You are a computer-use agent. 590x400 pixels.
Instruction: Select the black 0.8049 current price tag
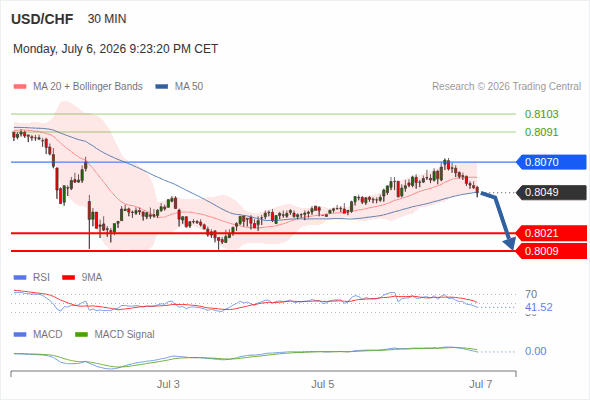point(551,192)
